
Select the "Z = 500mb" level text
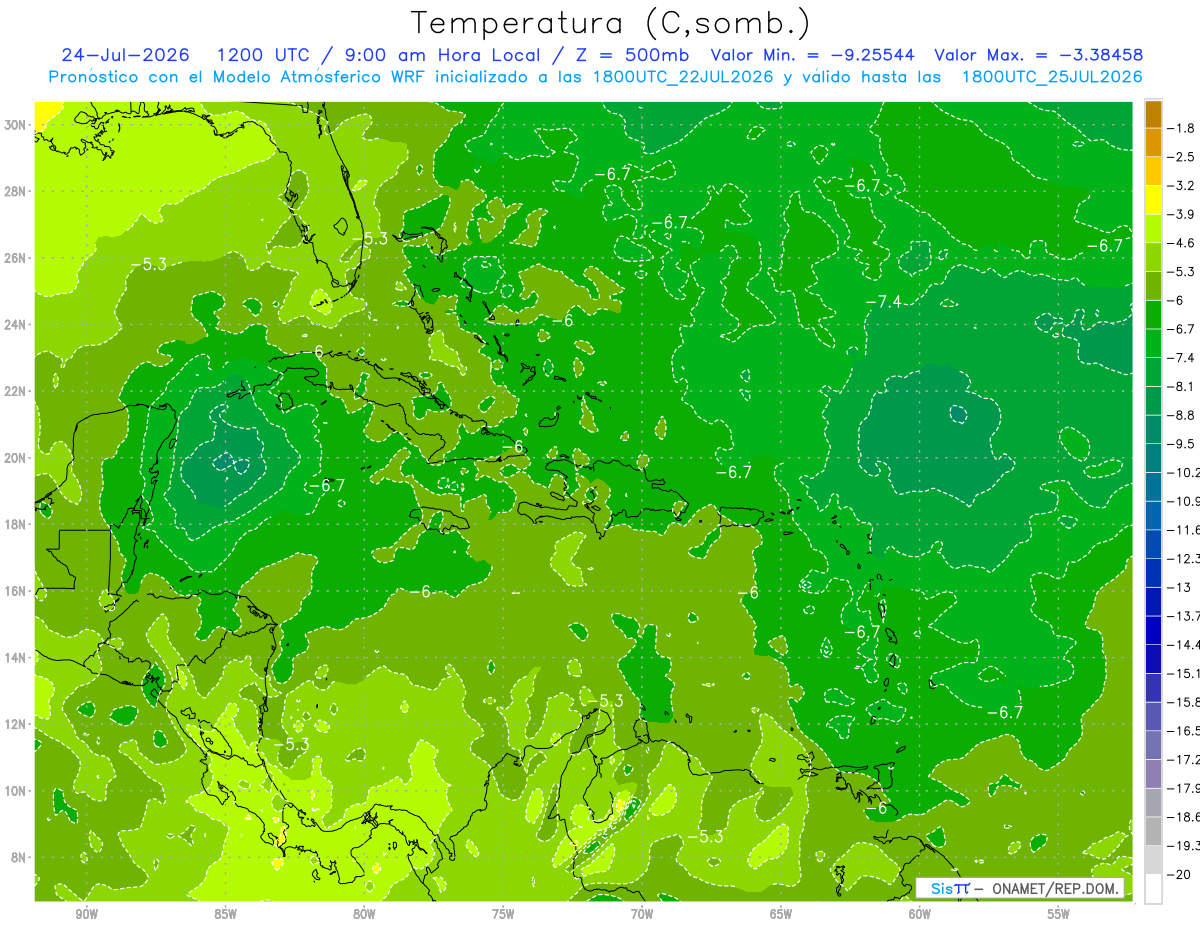[628, 55]
